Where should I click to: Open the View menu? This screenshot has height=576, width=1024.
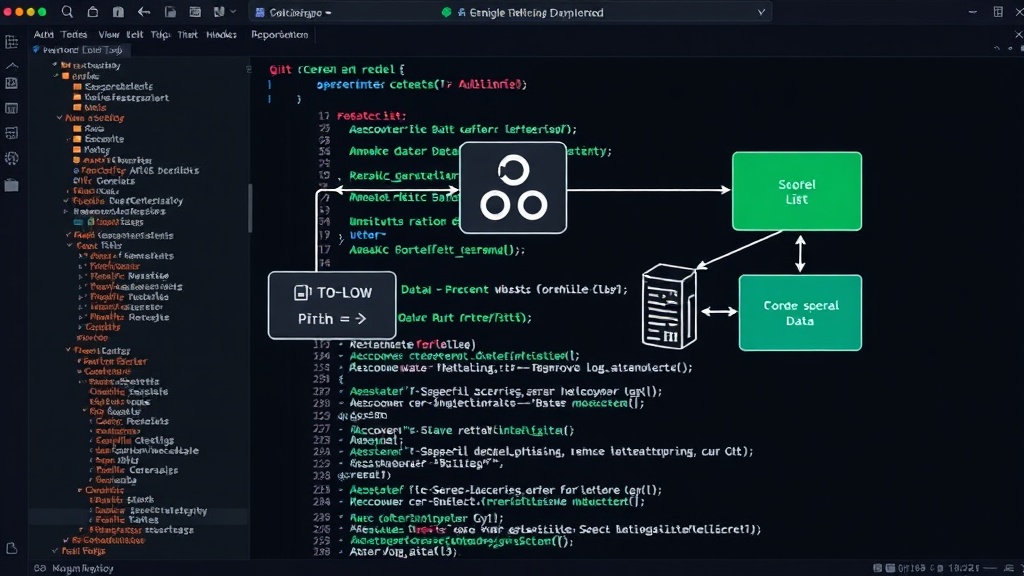(x=108, y=35)
